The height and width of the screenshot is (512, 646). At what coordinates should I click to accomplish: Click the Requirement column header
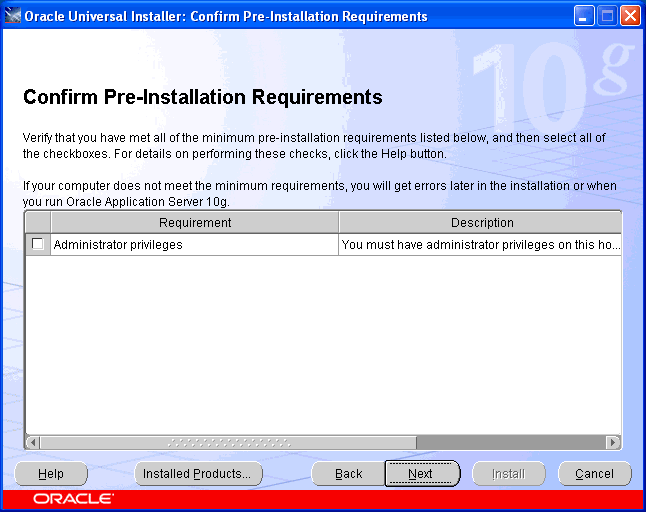pos(194,222)
